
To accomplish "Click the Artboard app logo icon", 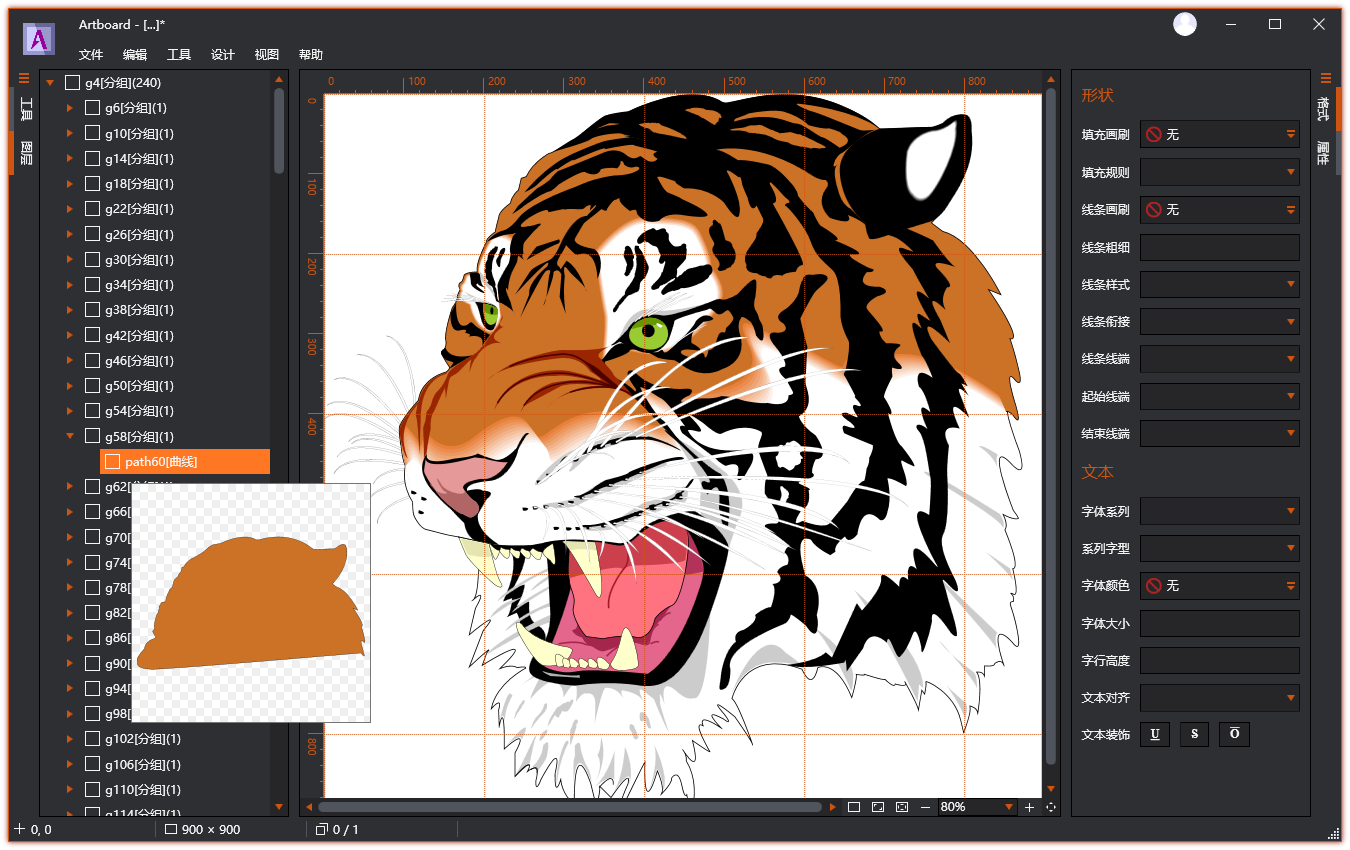I will tap(39, 39).
